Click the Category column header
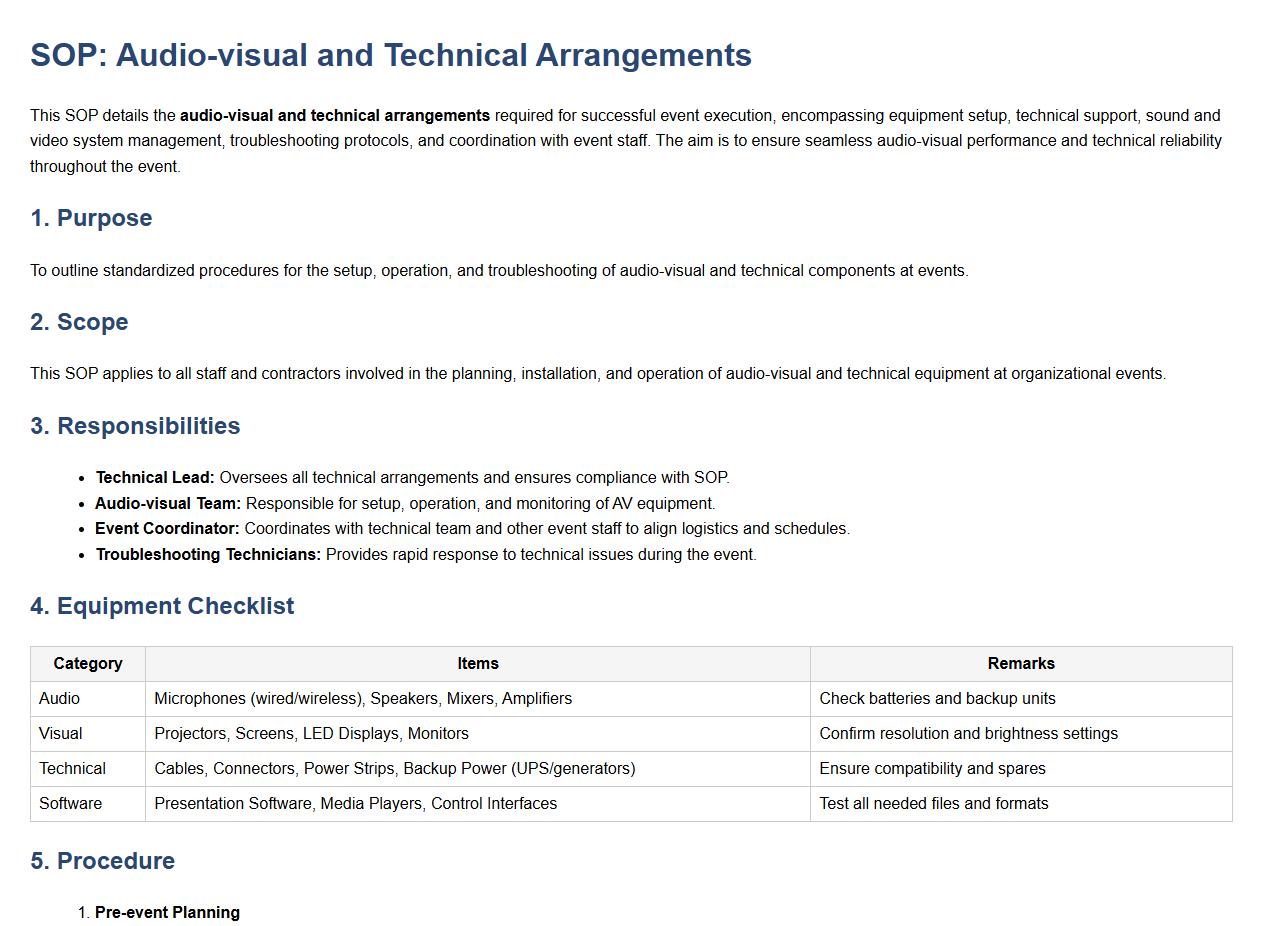Viewport: 1263px width, 926px height. [88, 664]
